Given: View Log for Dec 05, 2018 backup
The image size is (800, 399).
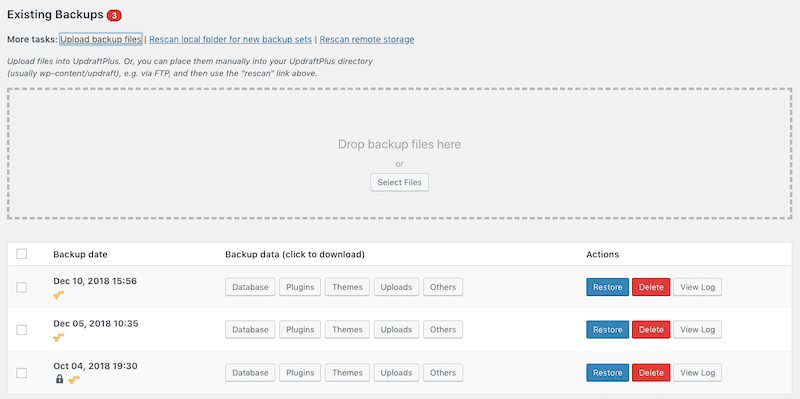Looking at the screenshot, I should coord(697,330).
